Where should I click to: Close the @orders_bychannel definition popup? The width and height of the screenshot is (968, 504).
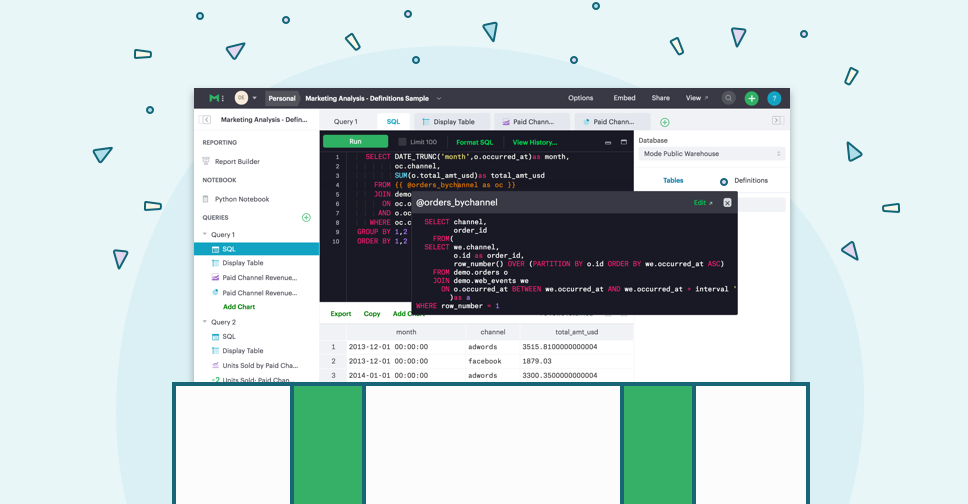pyautogui.click(x=727, y=203)
